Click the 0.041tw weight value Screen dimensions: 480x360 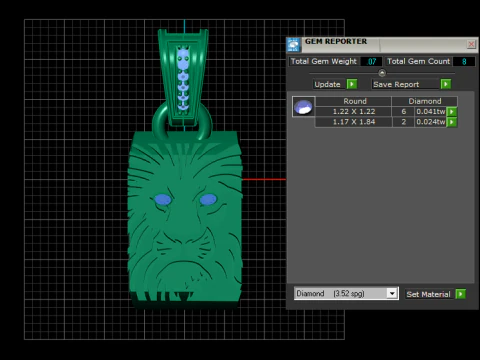(x=431, y=112)
